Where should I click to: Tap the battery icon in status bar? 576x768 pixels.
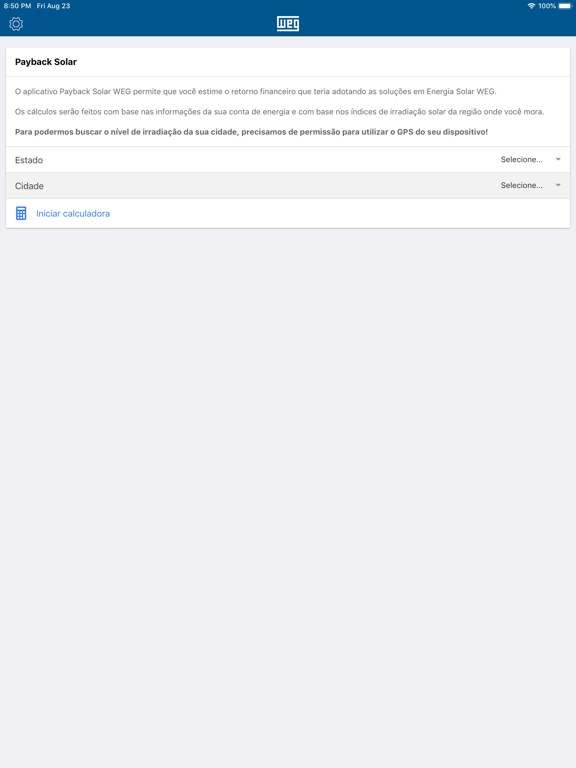coord(565,6)
